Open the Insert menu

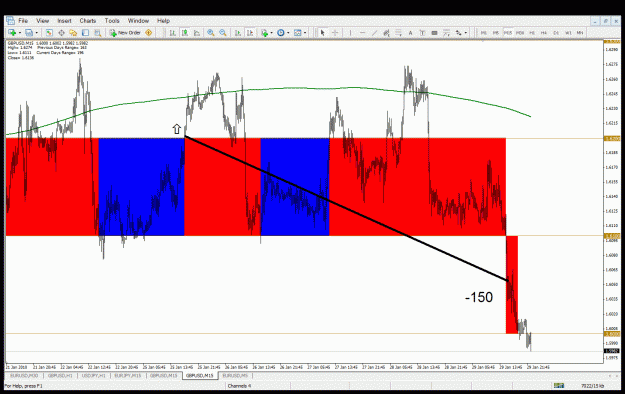[64, 21]
